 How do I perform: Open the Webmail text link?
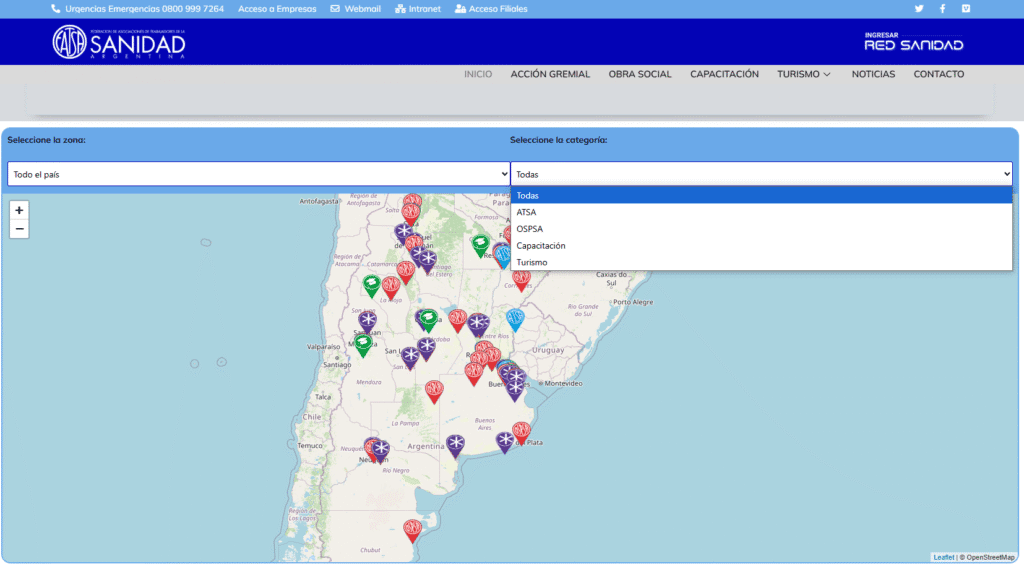(x=362, y=8)
